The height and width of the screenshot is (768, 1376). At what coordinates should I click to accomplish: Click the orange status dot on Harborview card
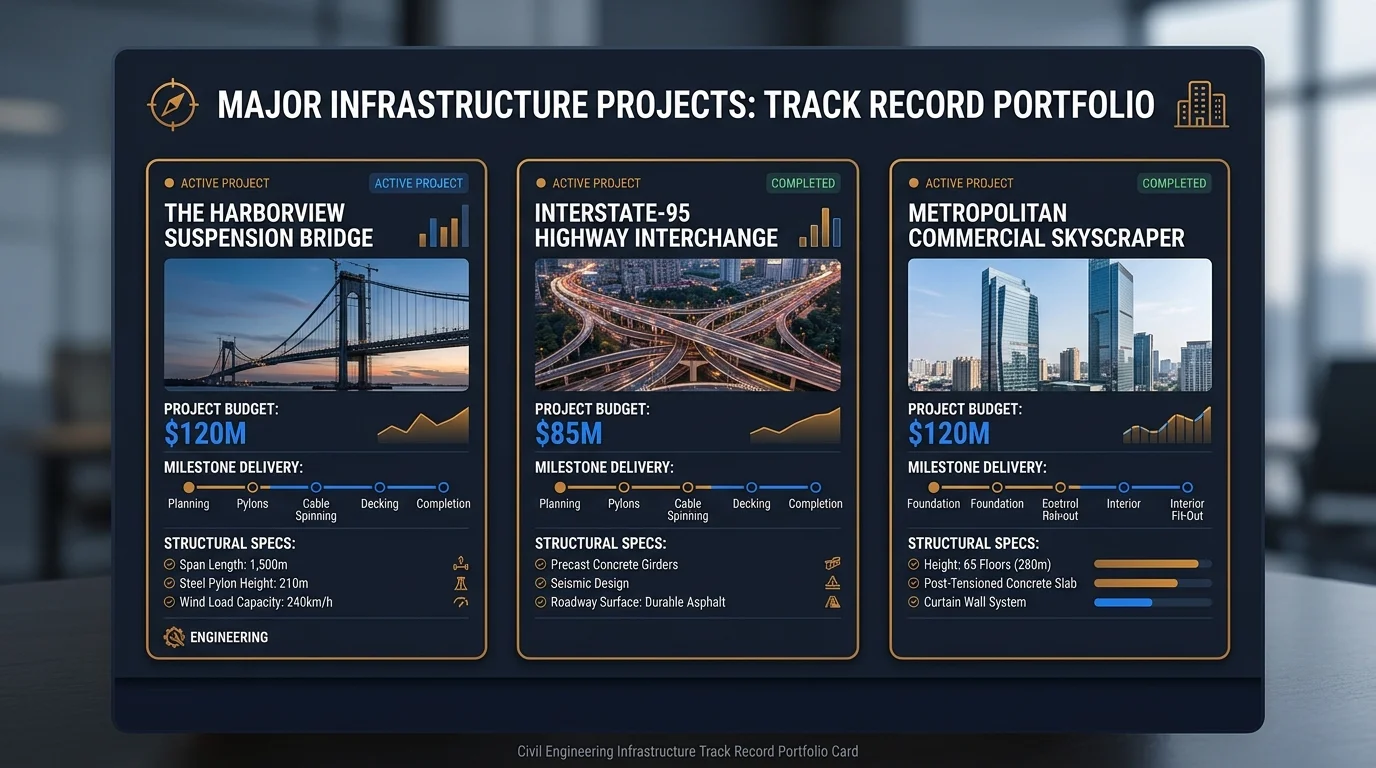pos(169,183)
